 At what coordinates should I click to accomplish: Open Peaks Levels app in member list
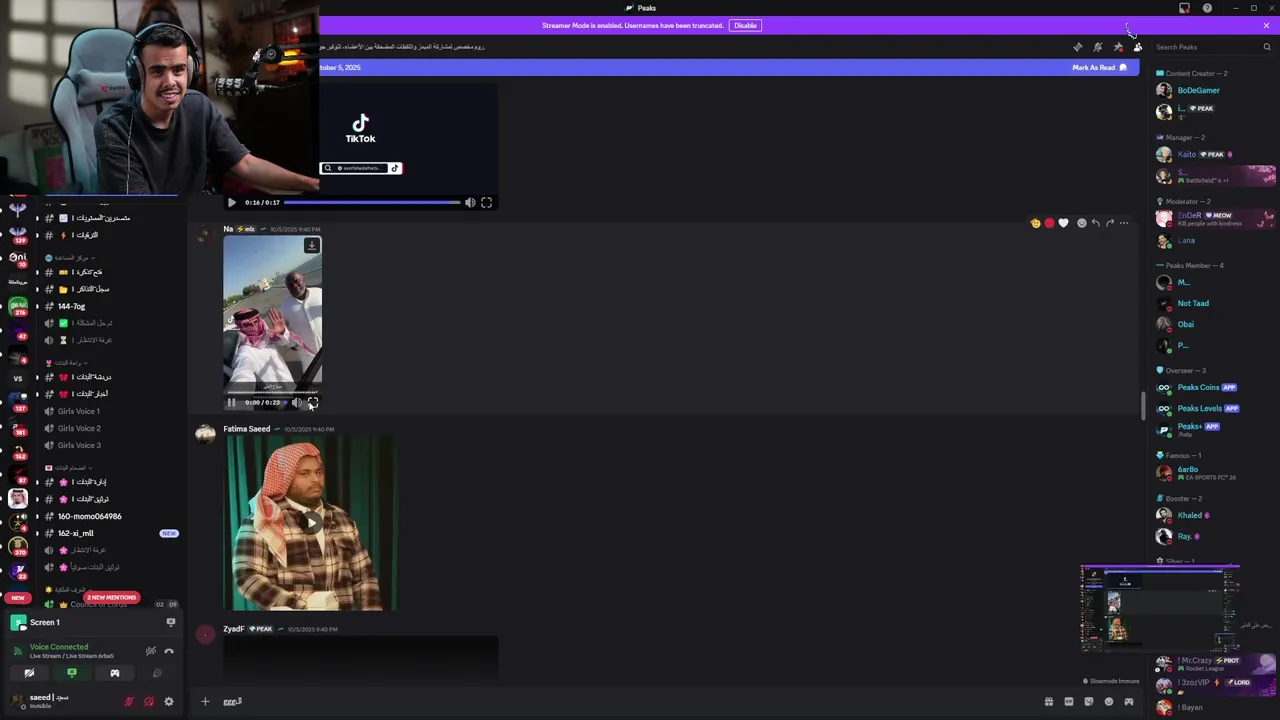tap(1199, 408)
